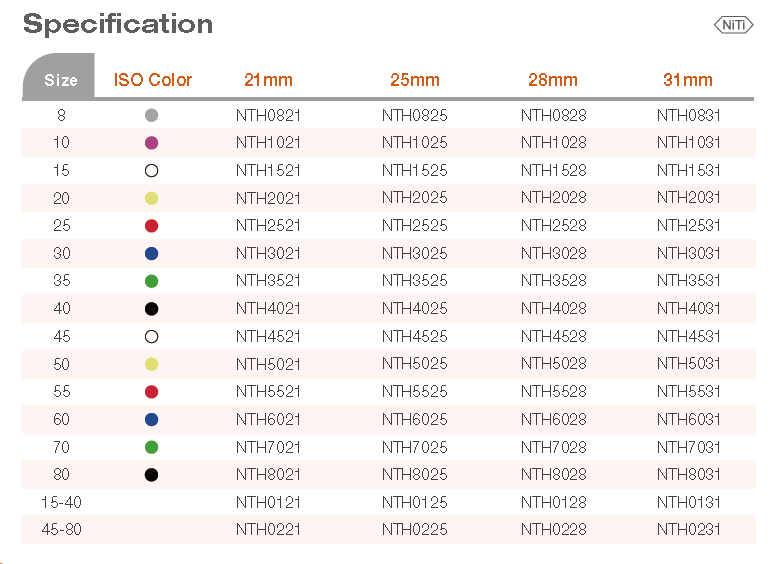The image size is (780, 564).
Task: Click the purple color dot for size 10
Action: 152,143
